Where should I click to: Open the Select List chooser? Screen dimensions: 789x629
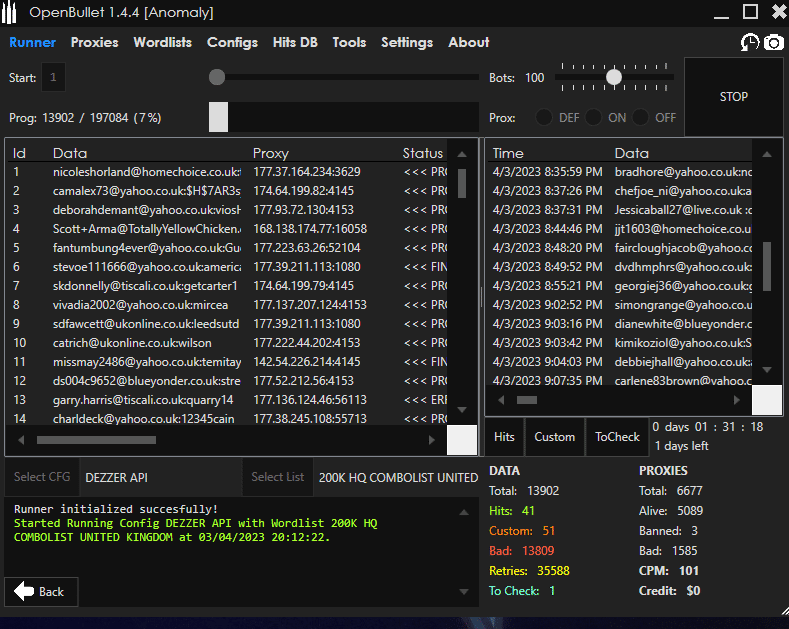277,477
